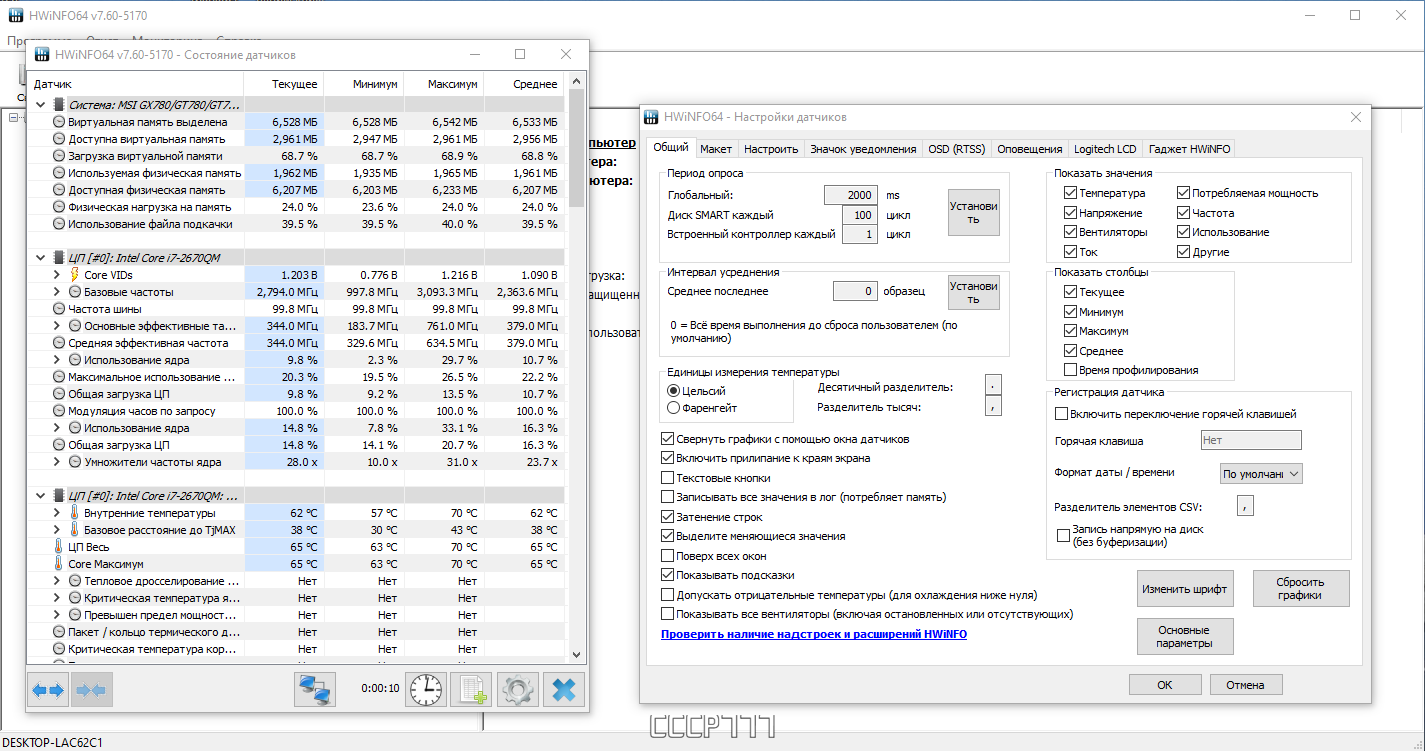Click the Среднее последнее samples field

[855, 291]
